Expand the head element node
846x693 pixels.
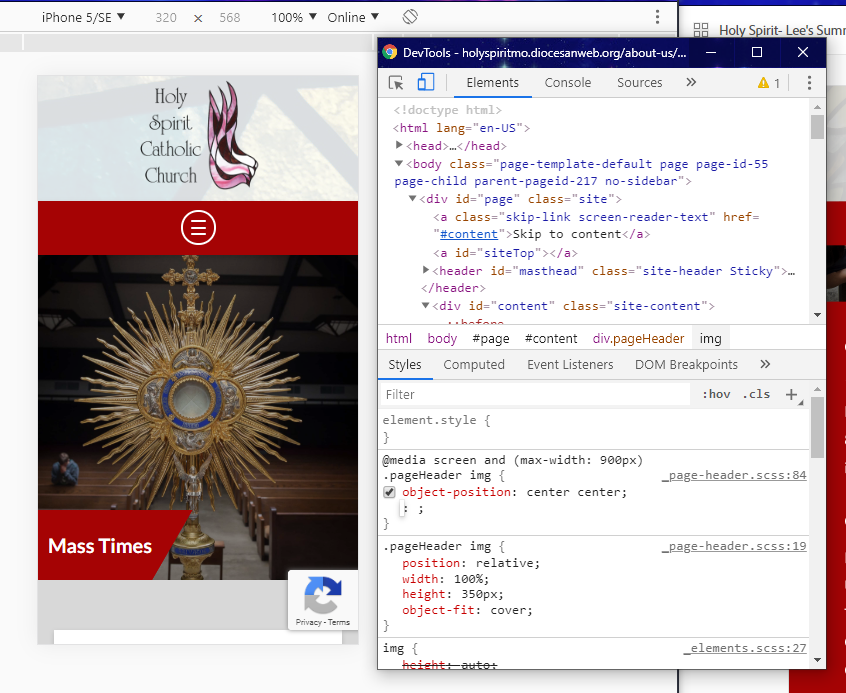399,146
